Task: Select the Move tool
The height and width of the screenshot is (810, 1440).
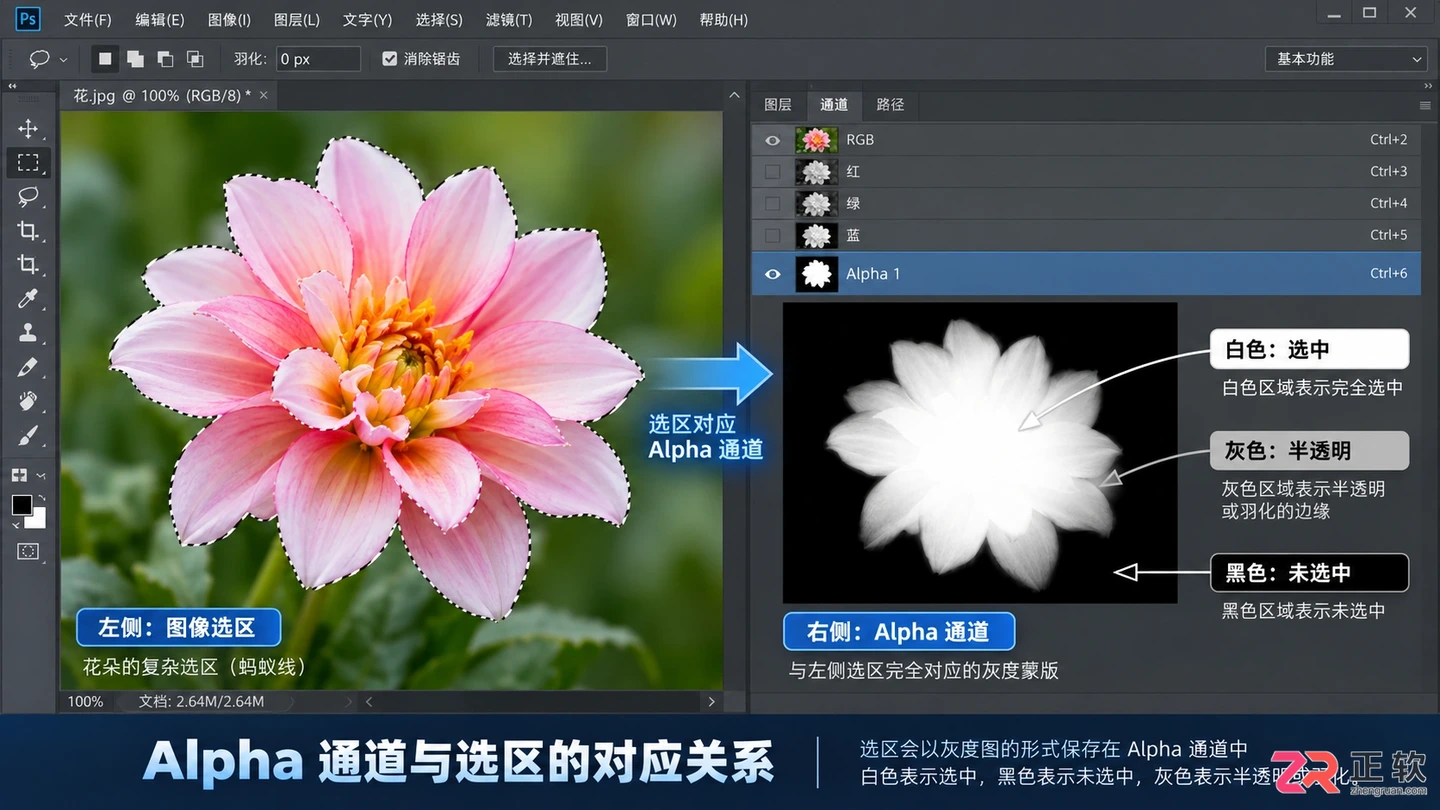Action: point(28,128)
